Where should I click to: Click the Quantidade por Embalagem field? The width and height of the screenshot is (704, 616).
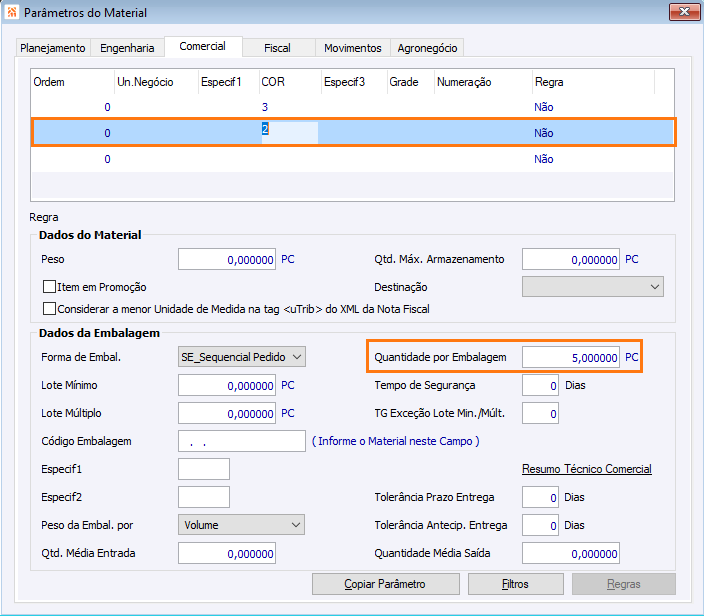coord(570,357)
